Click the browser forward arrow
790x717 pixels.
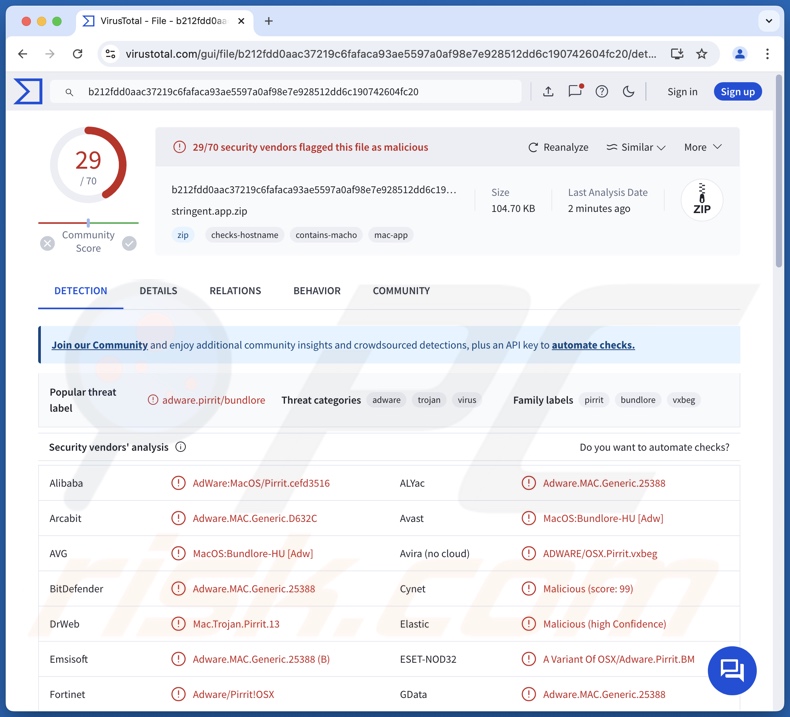[x=50, y=54]
